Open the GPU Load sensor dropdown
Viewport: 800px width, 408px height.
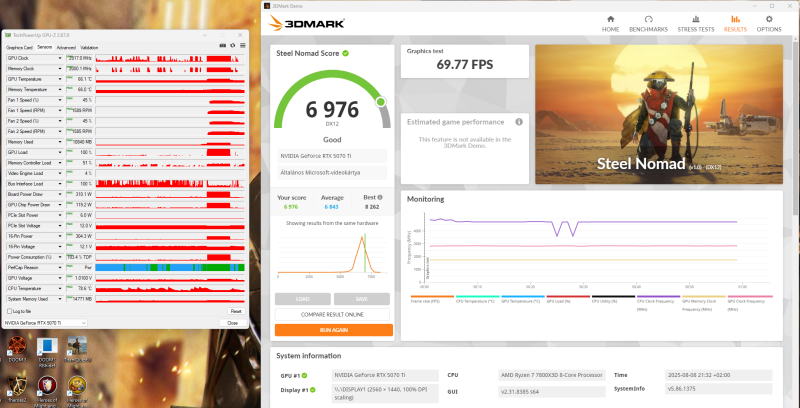tap(60, 152)
